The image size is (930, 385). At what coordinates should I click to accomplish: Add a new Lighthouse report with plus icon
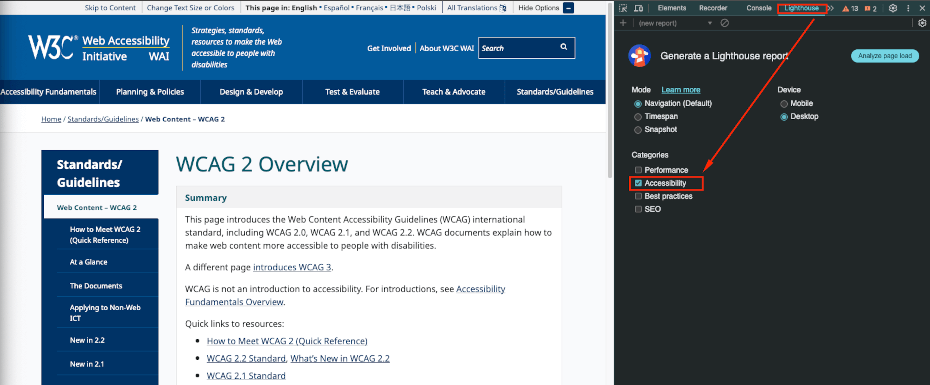[623, 23]
